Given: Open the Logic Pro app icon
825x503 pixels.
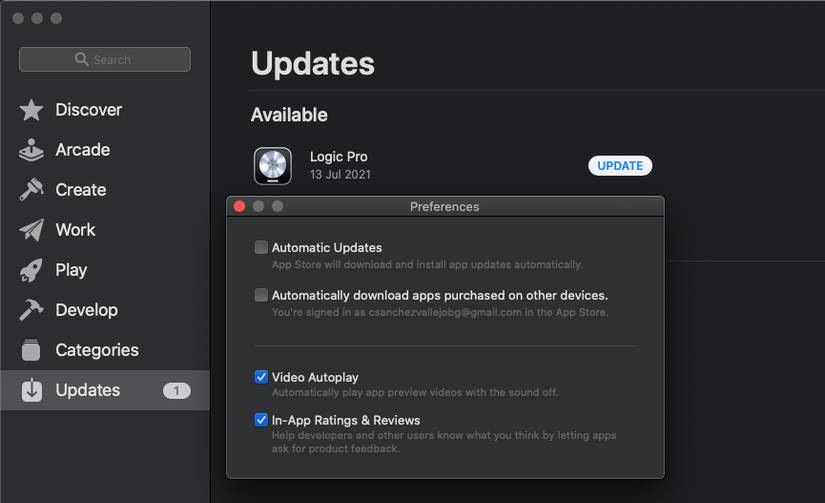Looking at the screenshot, I should coord(273,166).
